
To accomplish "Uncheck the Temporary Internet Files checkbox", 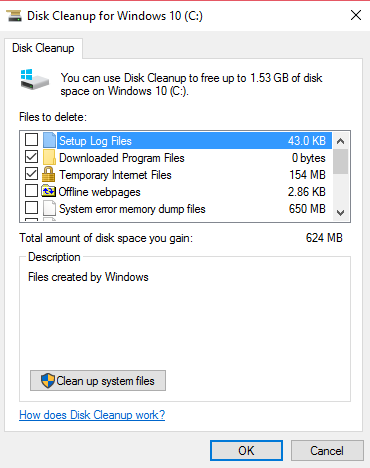I will [32, 174].
